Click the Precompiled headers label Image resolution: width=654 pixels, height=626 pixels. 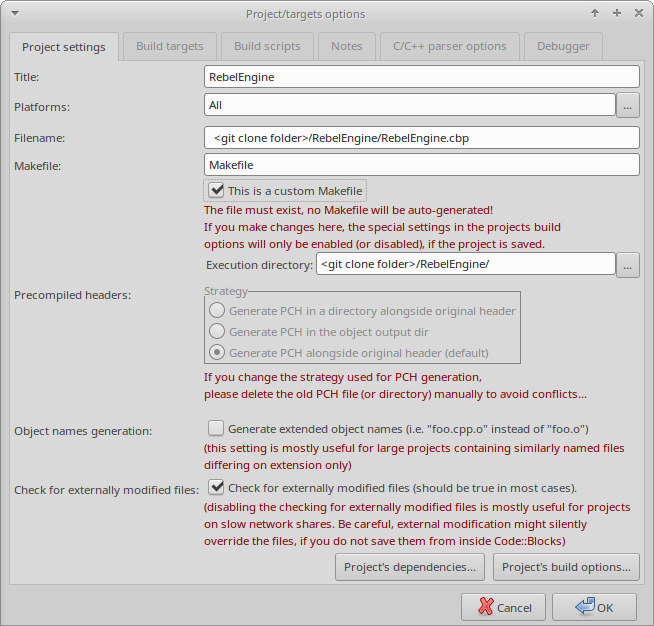tap(73, 295)
